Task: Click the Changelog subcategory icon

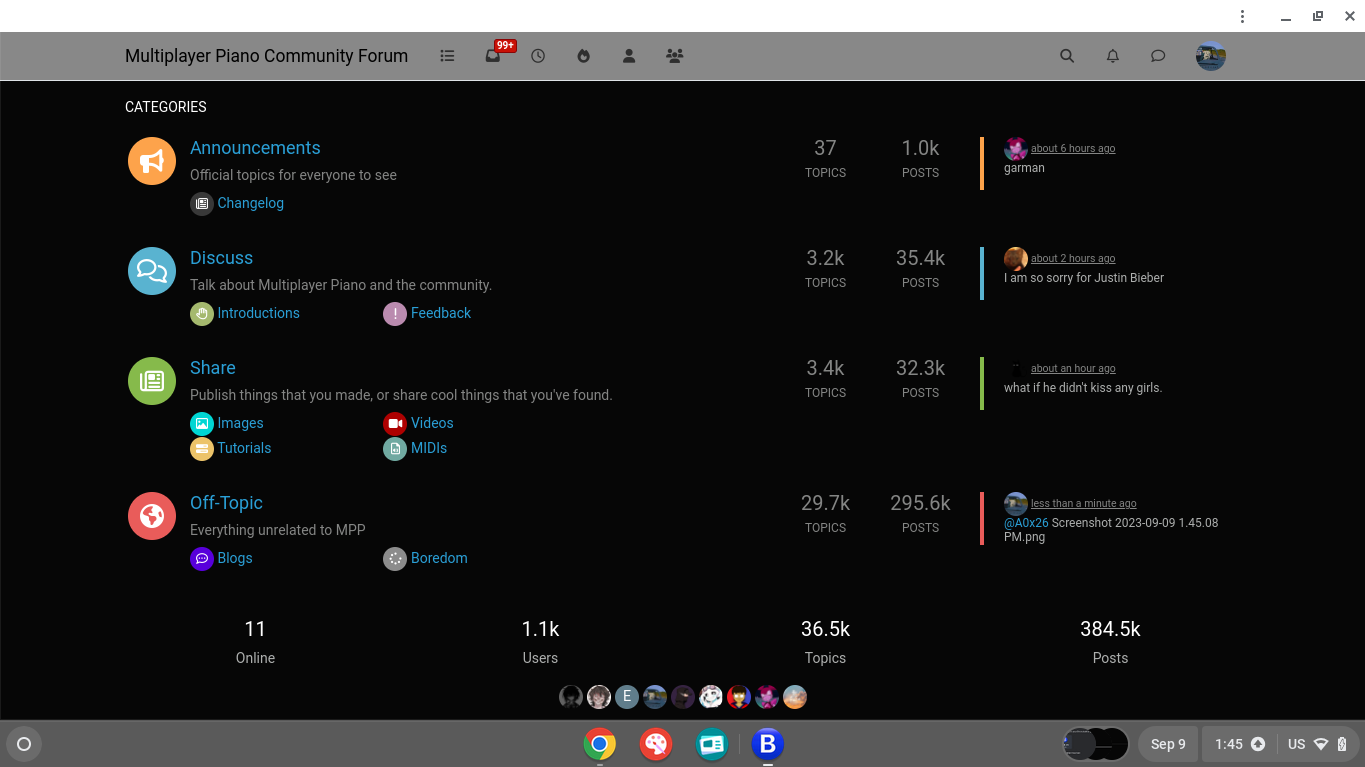Action: pos(202,203)
